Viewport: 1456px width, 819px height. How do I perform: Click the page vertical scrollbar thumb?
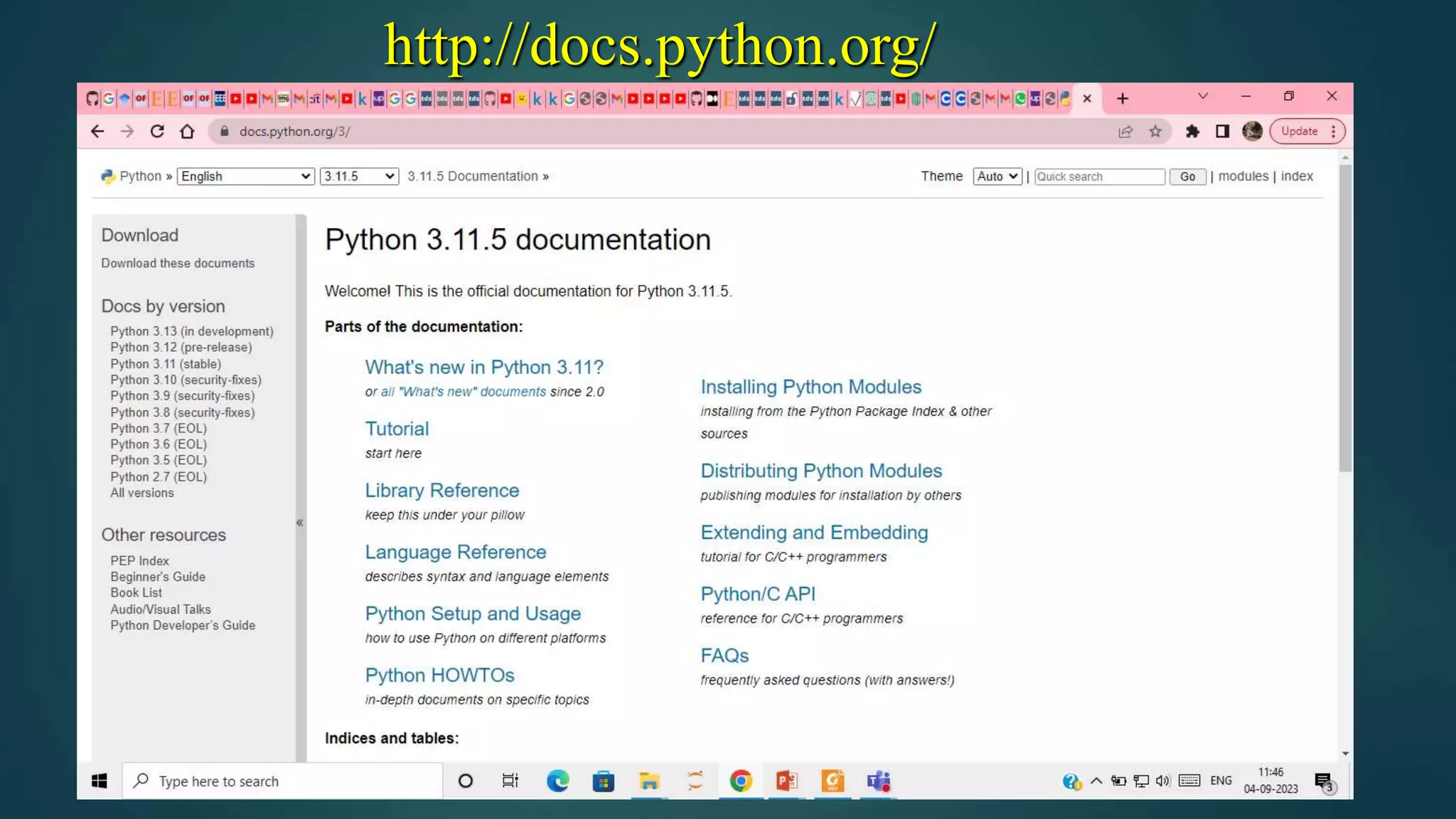tap(1345, 318)
